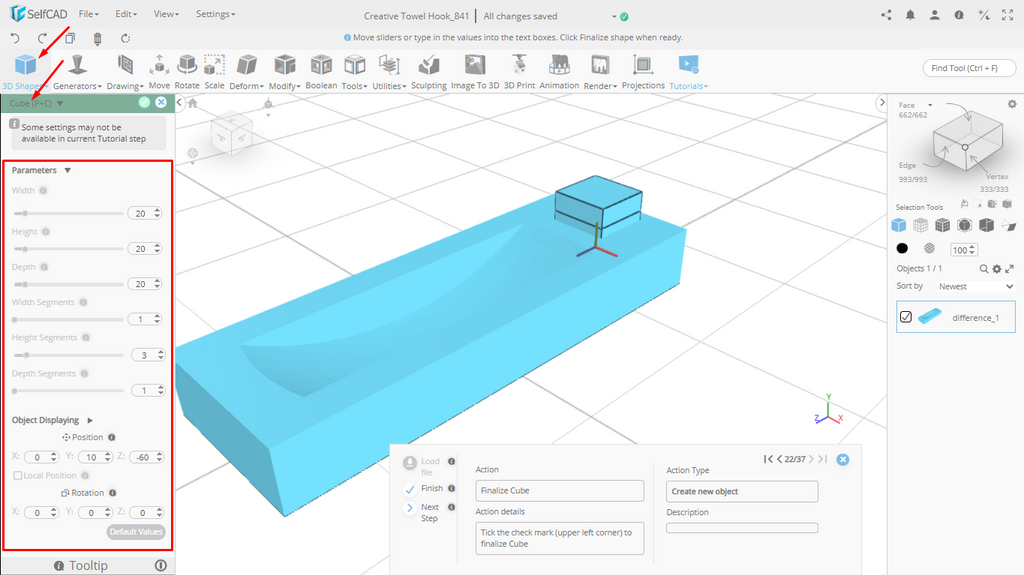Open the user account icon

click(935, 15)
